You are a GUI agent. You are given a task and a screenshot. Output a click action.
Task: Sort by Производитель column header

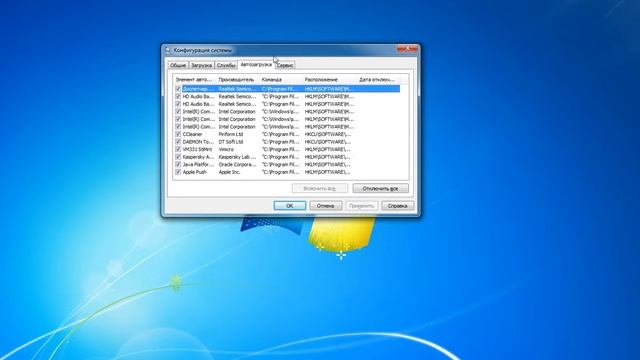tap(238, 80)
